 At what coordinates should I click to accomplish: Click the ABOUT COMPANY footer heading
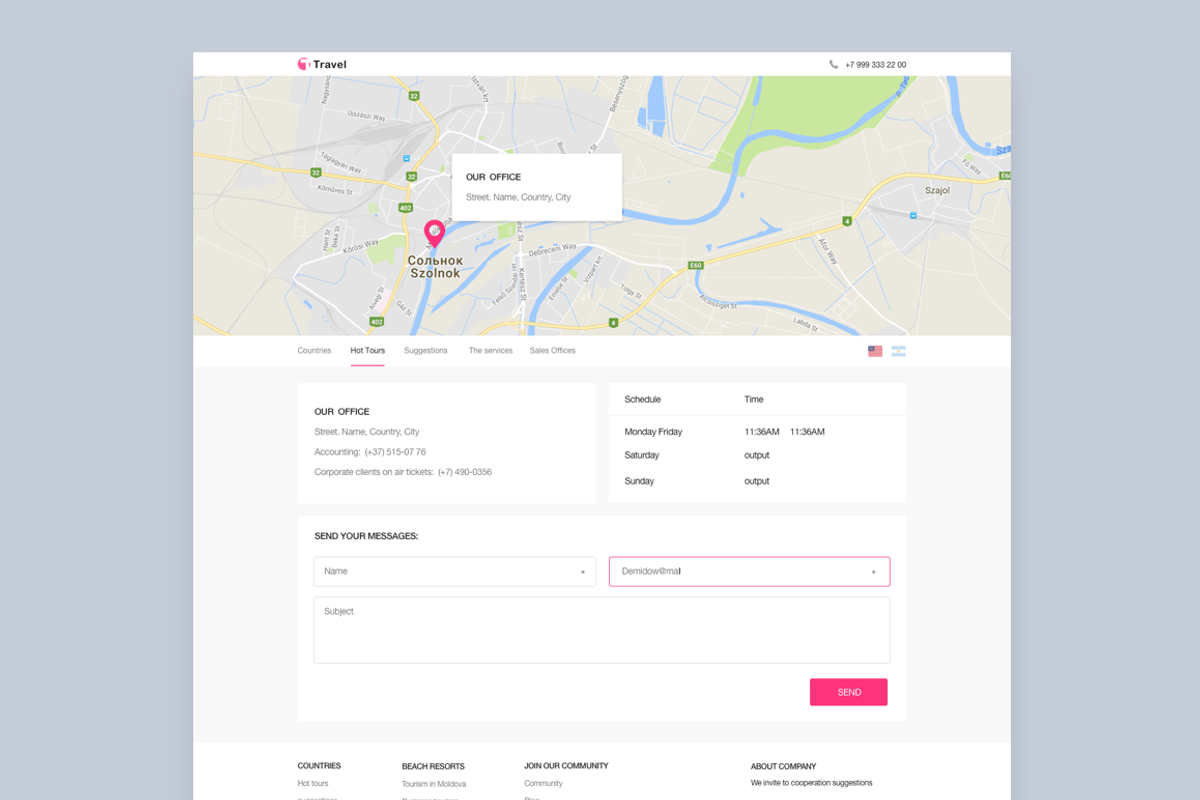pyautogui.click(x=784, y=766)
